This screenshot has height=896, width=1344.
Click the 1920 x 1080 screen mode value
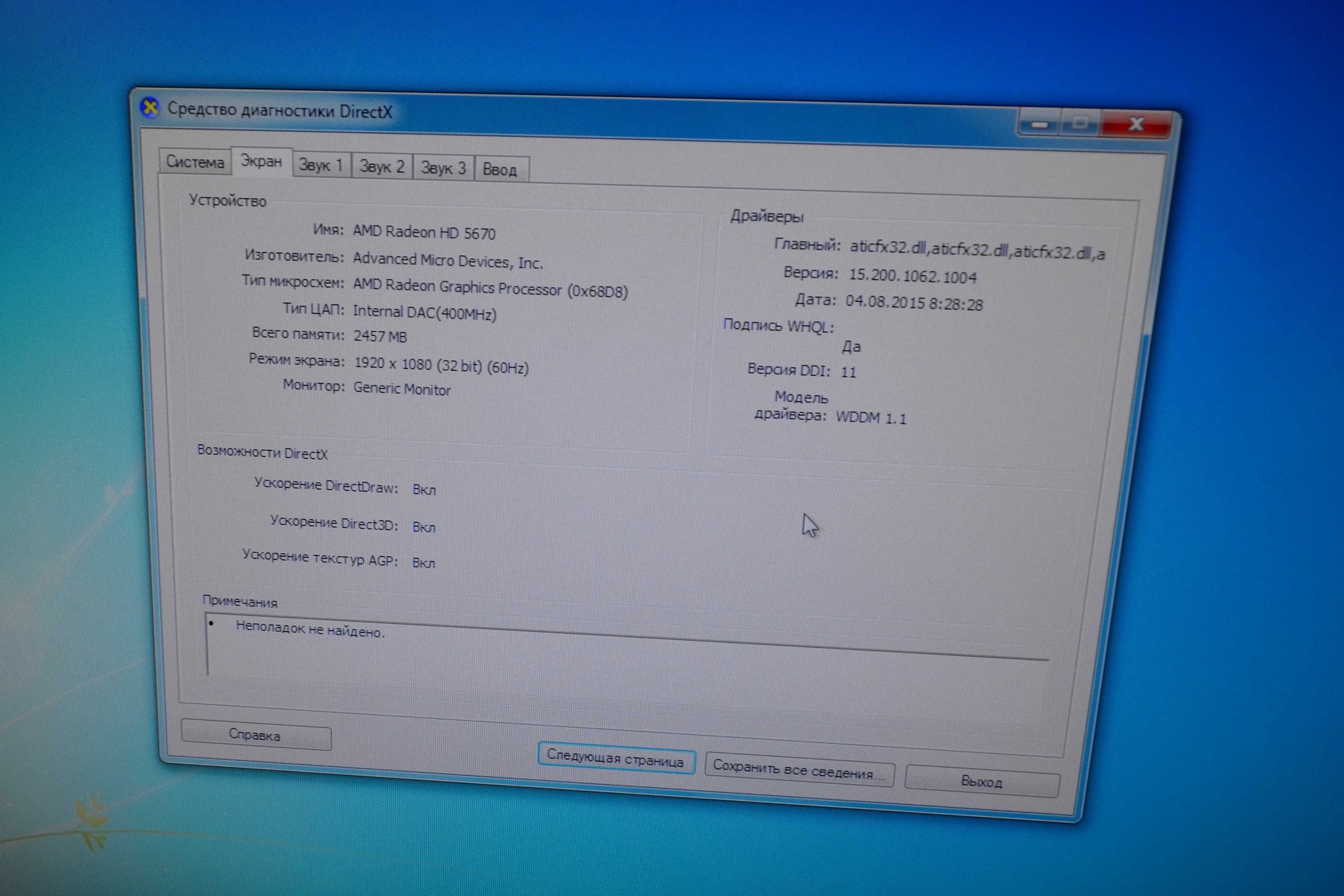(441, 365)
